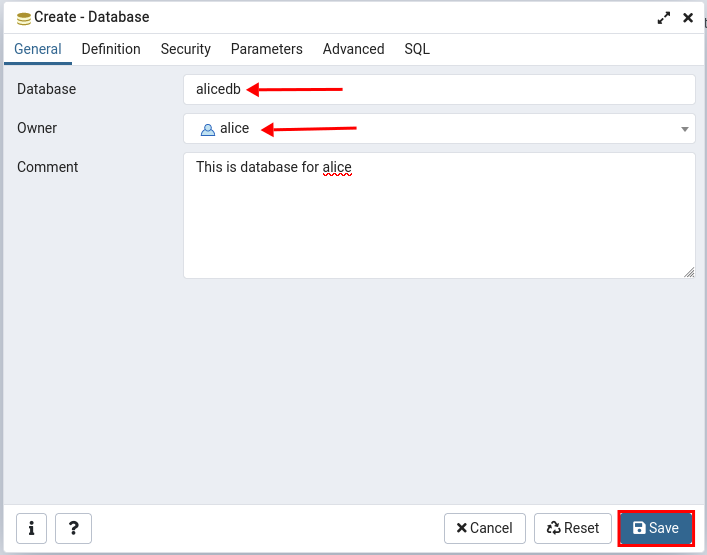
Task: Select the General tab
Action: coord(38,49)
